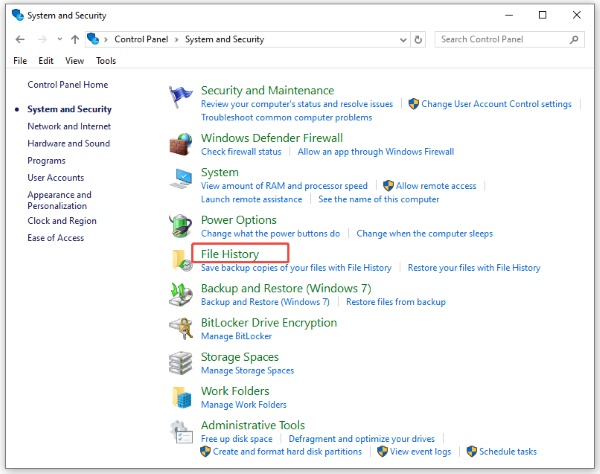Click the System and Security breadcrumb
Screen dimensions: 600x474
(x=225, y=39)
